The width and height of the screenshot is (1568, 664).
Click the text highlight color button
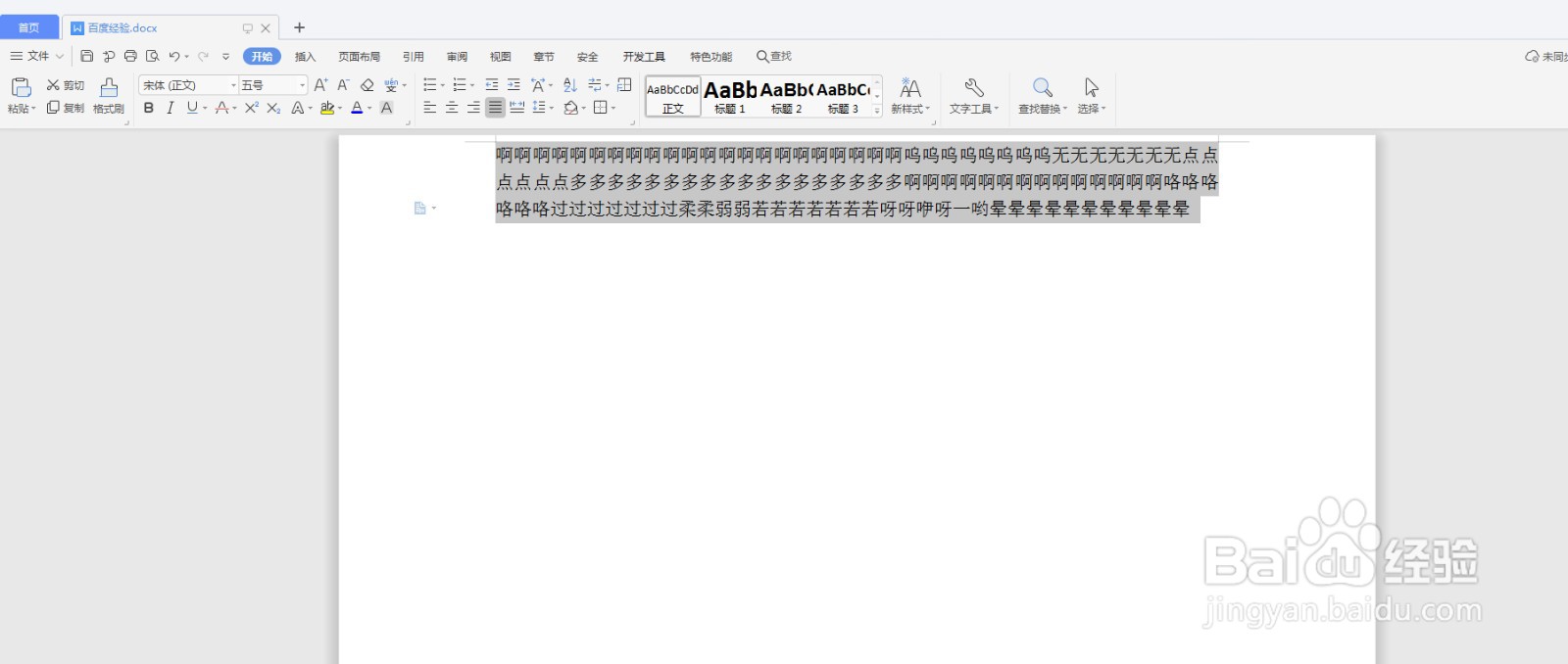tap(327, 108)
